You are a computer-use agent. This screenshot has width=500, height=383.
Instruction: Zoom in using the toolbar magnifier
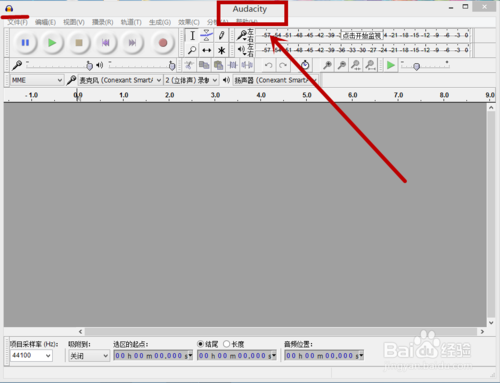click(x=327, y=65)
